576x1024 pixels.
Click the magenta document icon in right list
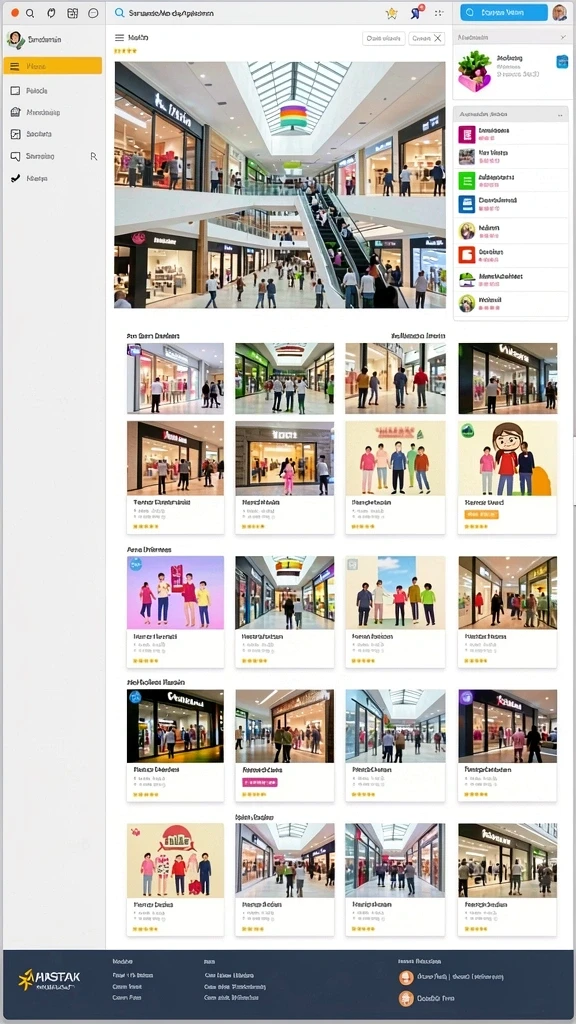click(x=466, y=135)
